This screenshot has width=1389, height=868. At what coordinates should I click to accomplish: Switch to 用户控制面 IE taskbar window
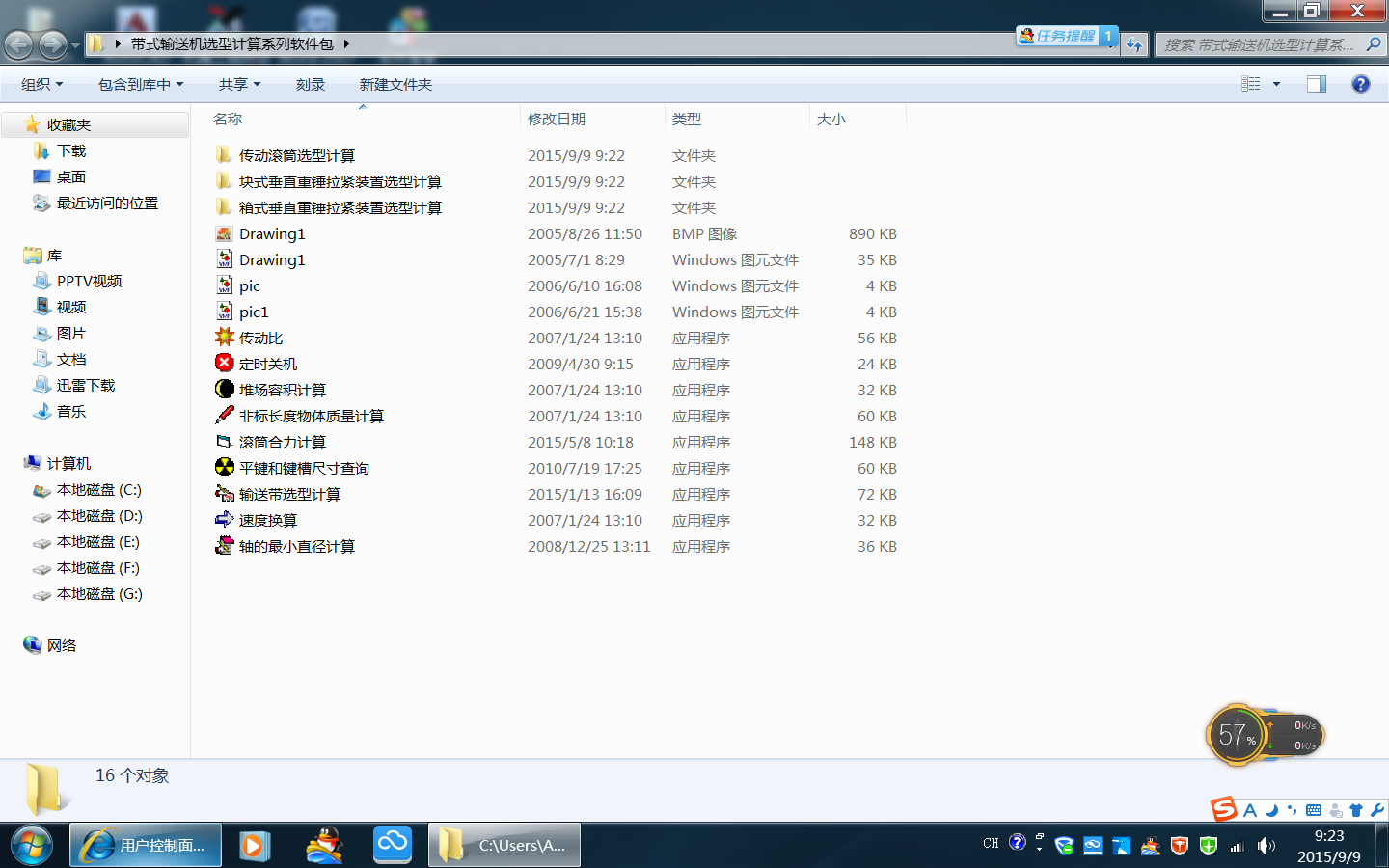click(146, 845)
